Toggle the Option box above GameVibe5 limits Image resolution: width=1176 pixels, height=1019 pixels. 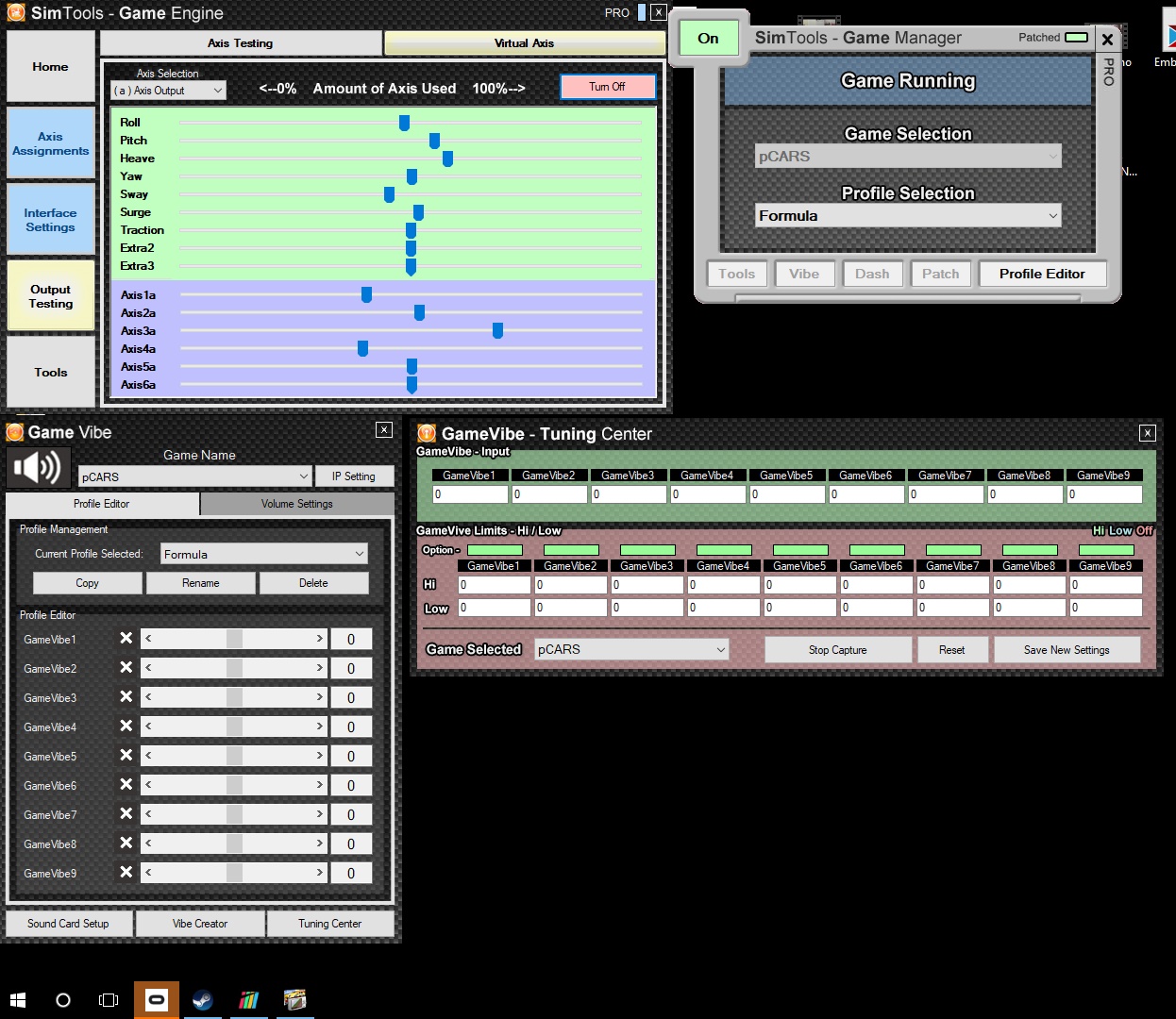point(801,550)
